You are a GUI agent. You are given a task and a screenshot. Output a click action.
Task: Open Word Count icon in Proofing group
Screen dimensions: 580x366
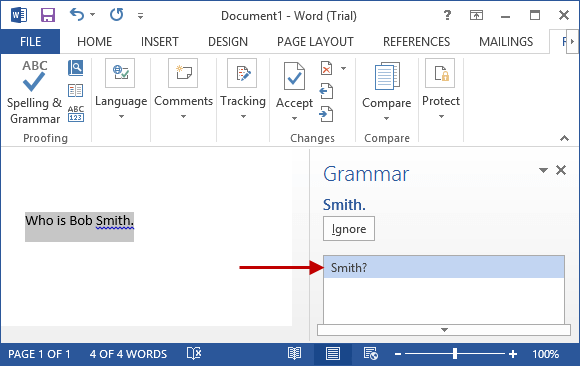coord(75,114)
